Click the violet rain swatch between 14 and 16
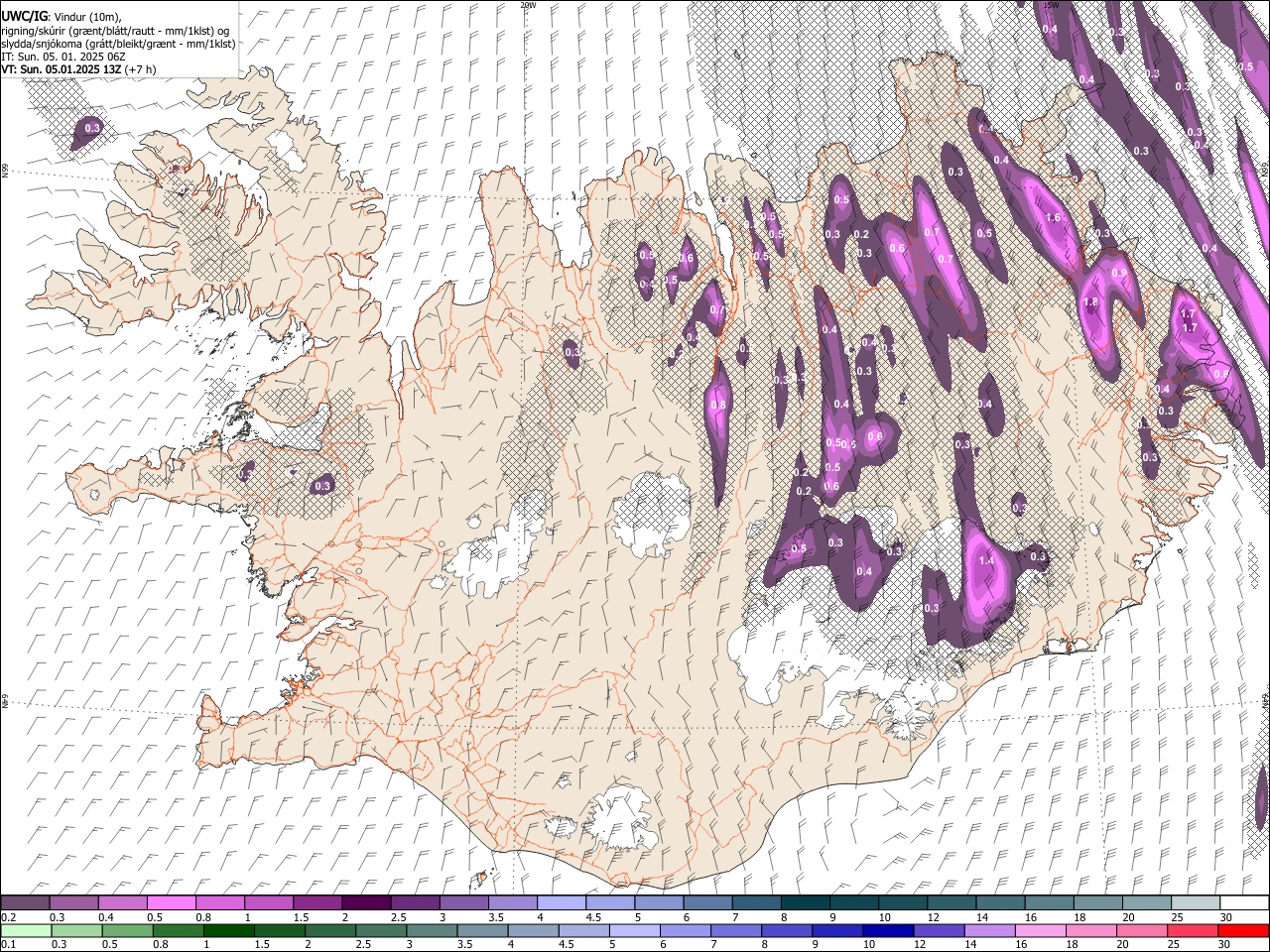The width and height of the screenshot is (1270, 952). (x=988, y=930)
